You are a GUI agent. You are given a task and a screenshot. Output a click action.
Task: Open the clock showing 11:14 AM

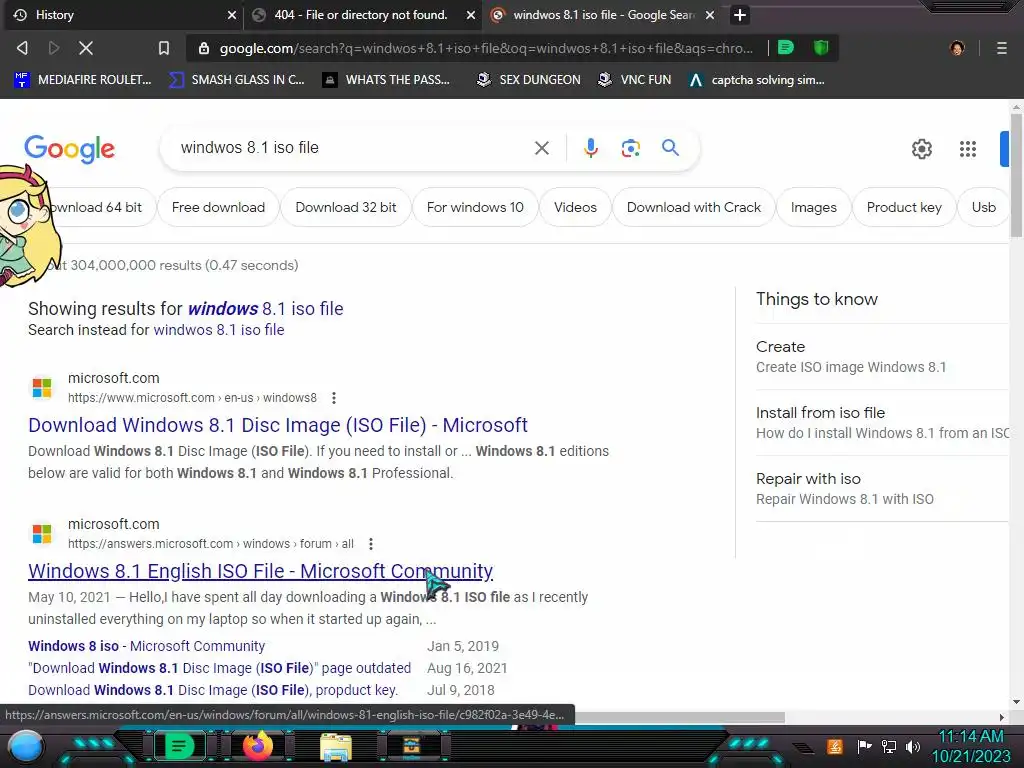(x=970, y=746)
